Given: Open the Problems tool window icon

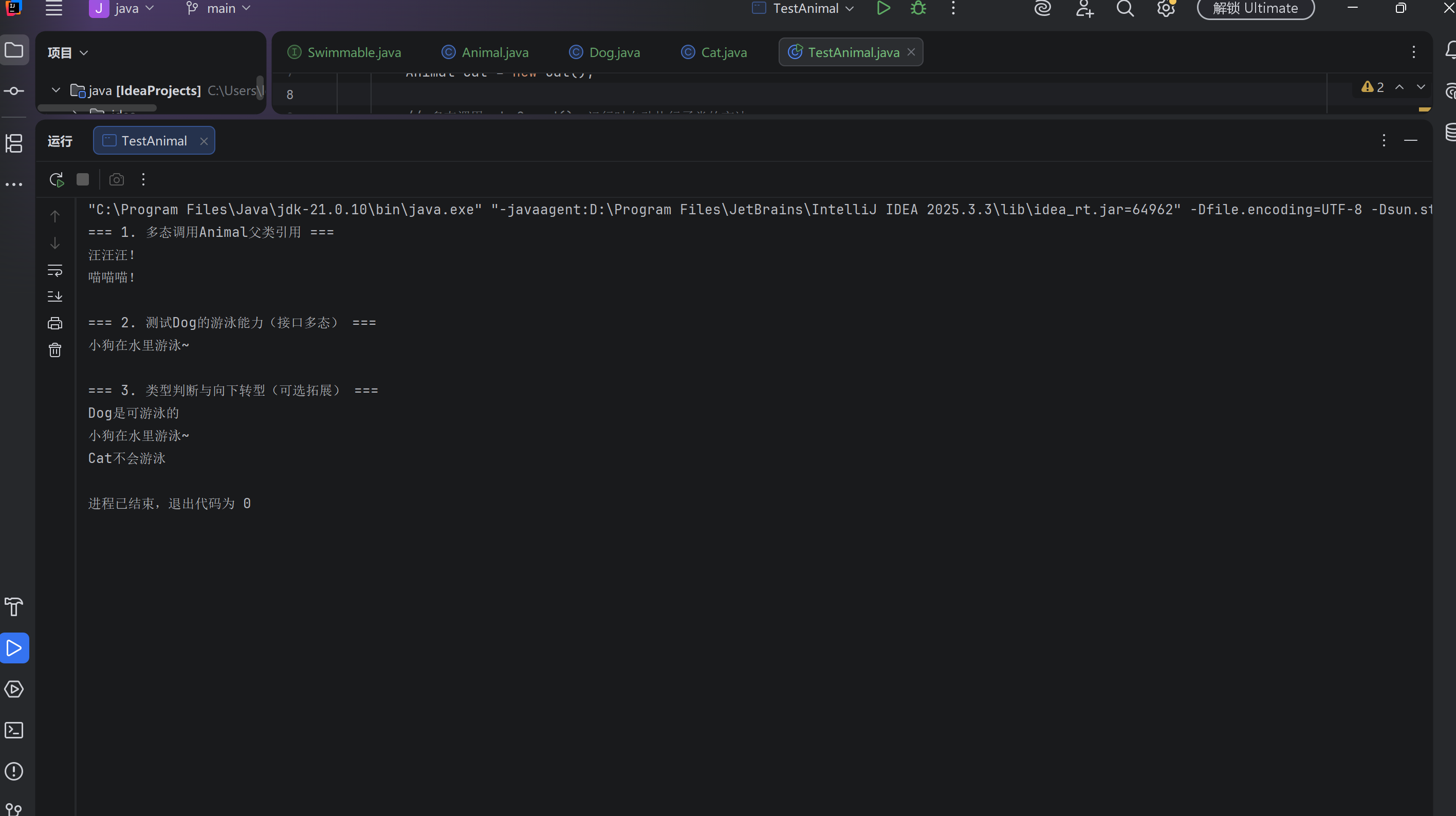Looking at the screenshot, I should (x=14, y=771).
